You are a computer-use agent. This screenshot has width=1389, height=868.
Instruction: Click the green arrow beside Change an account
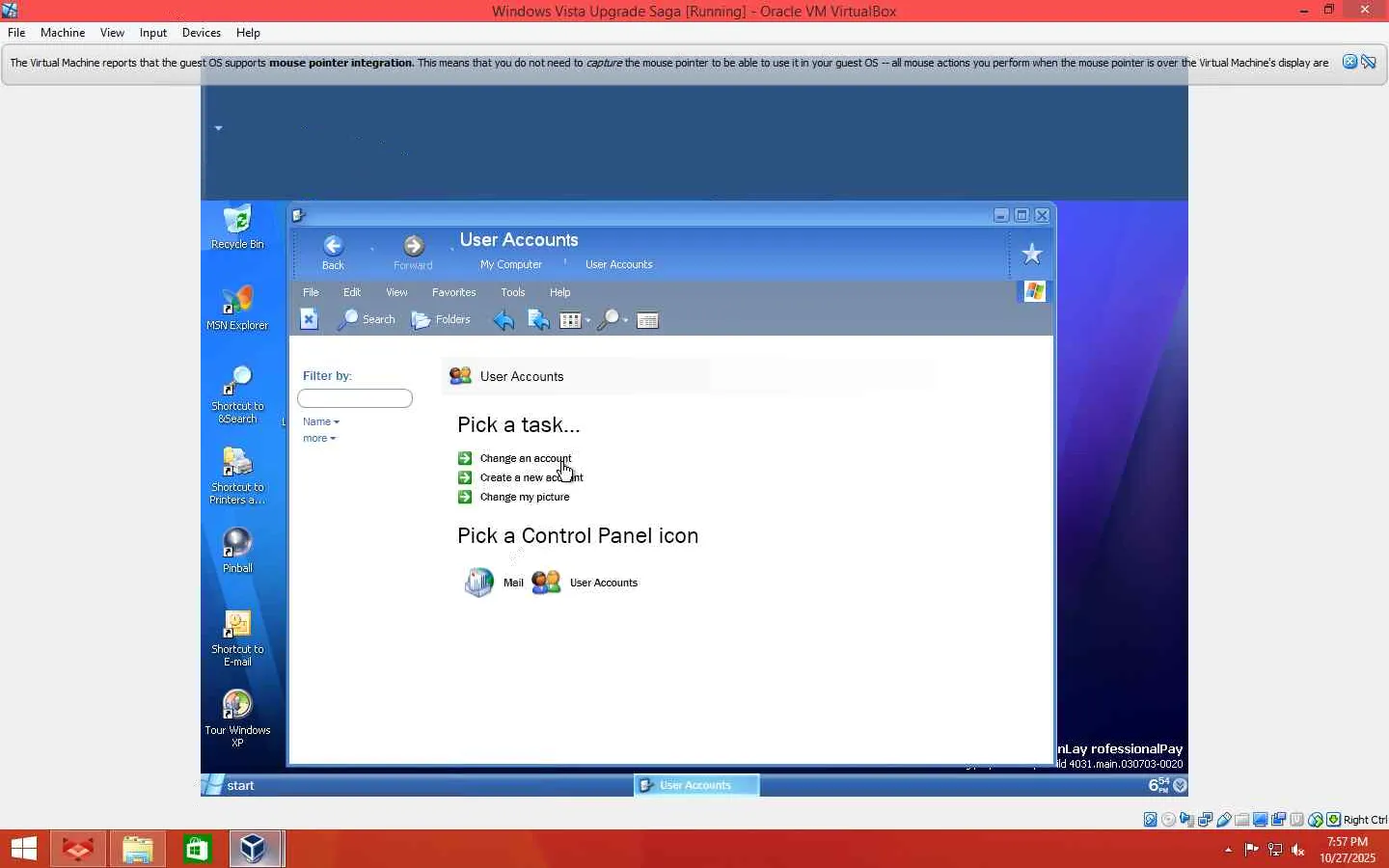(x=465, y=458)
